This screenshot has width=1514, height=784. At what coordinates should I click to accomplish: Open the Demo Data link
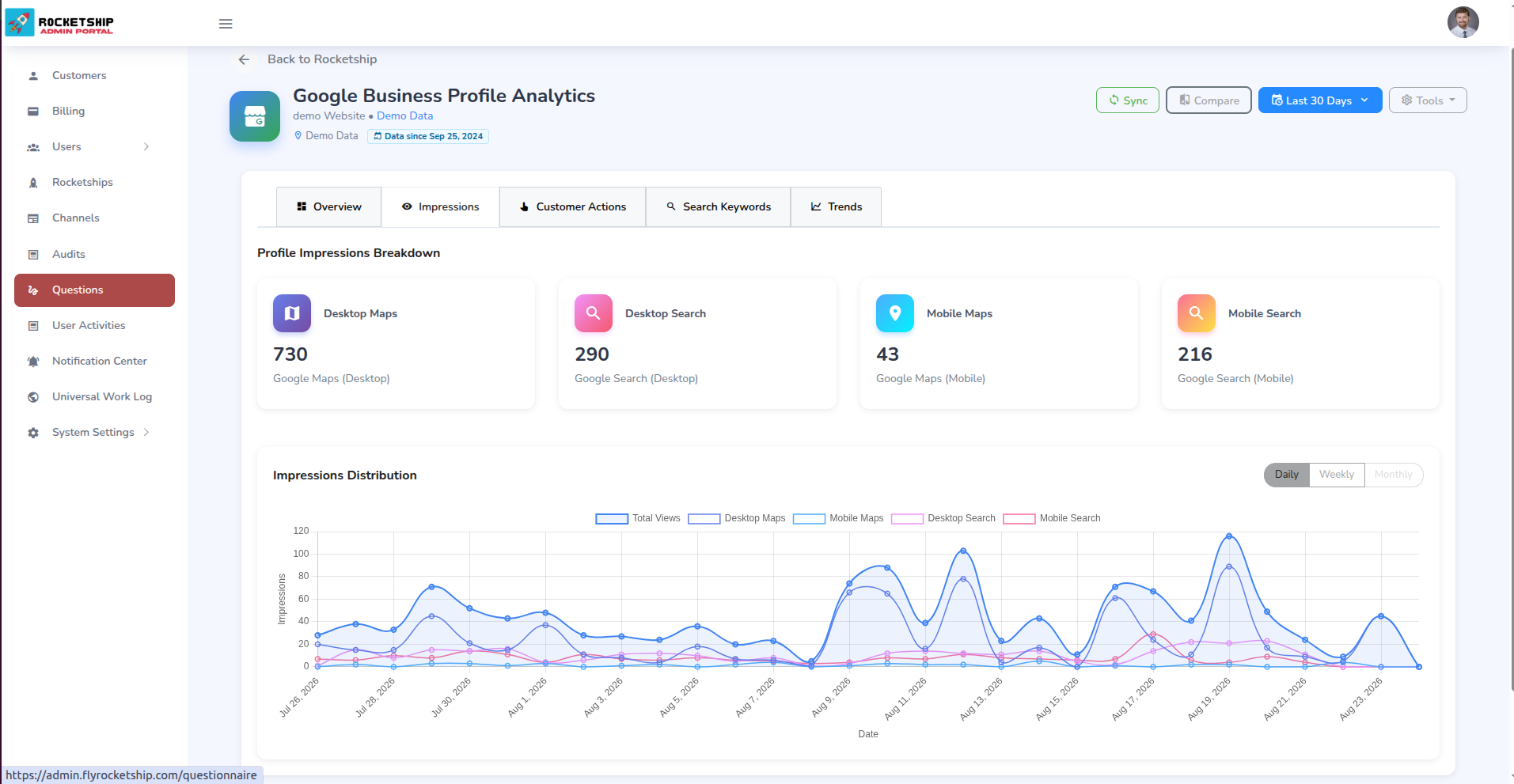click(x=404, y=116)
